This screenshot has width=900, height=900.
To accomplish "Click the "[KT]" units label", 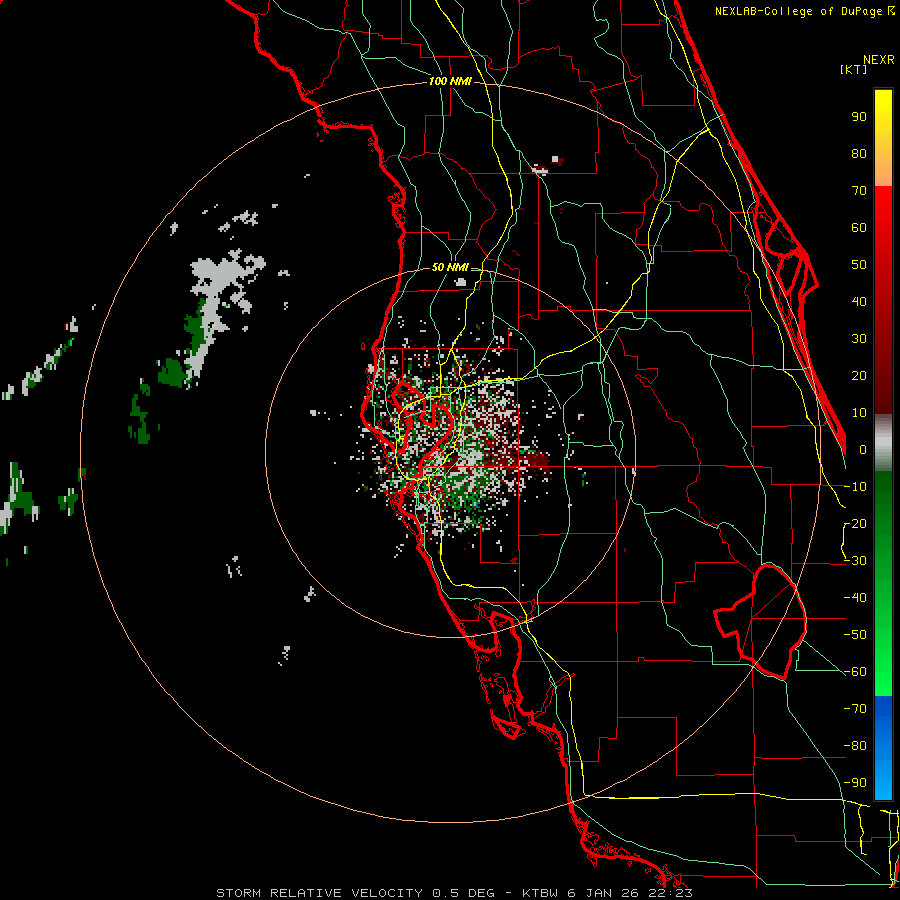I will pos(854,69).
